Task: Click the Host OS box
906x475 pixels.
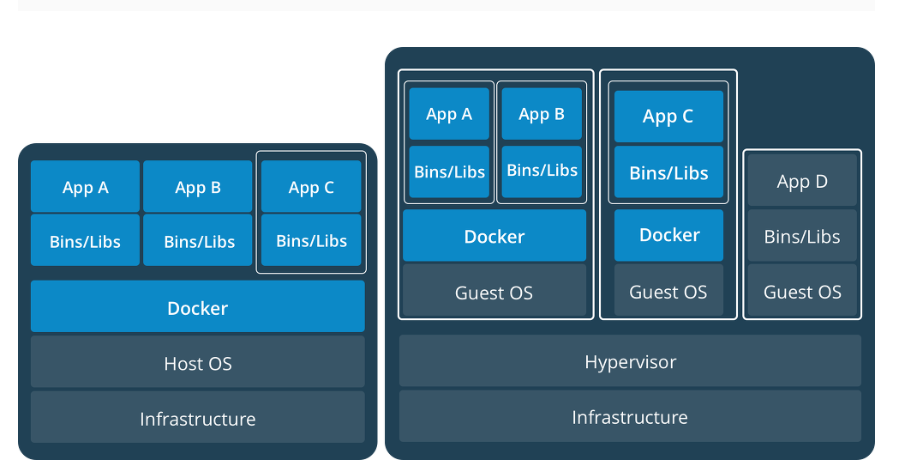Action: [198, 362]
